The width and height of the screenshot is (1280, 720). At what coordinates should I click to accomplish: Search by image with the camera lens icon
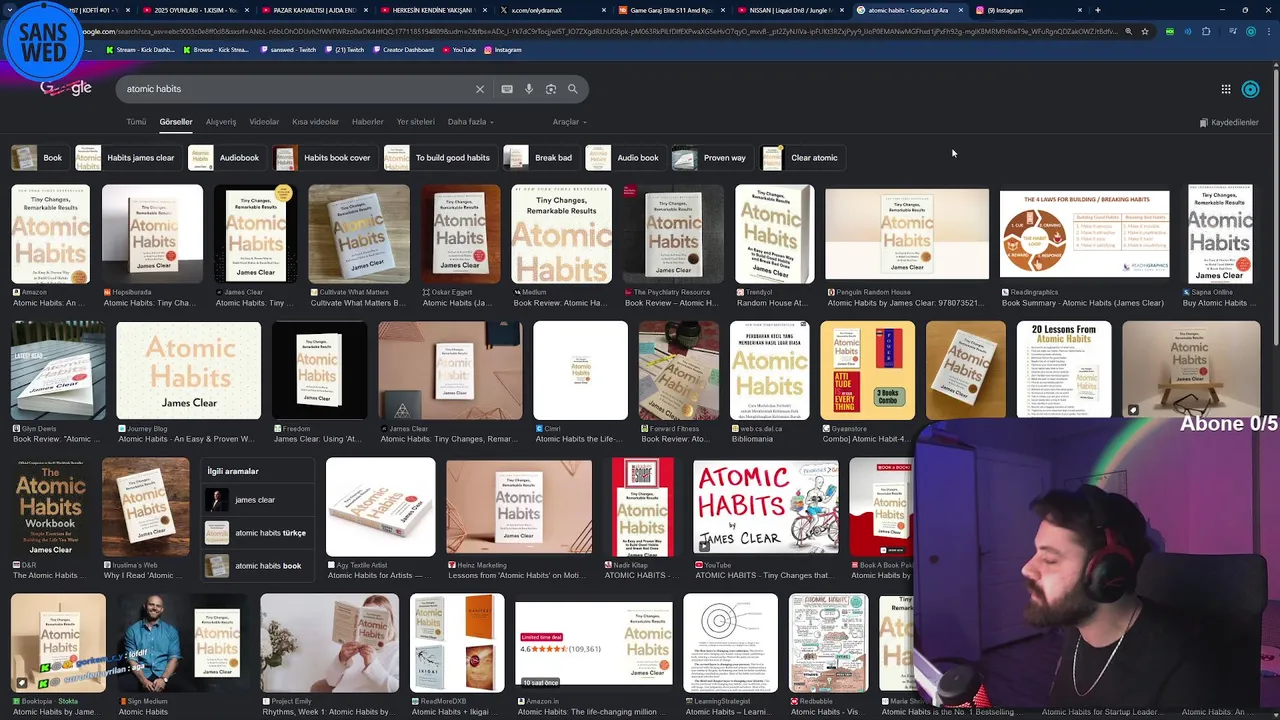(551, 89)
